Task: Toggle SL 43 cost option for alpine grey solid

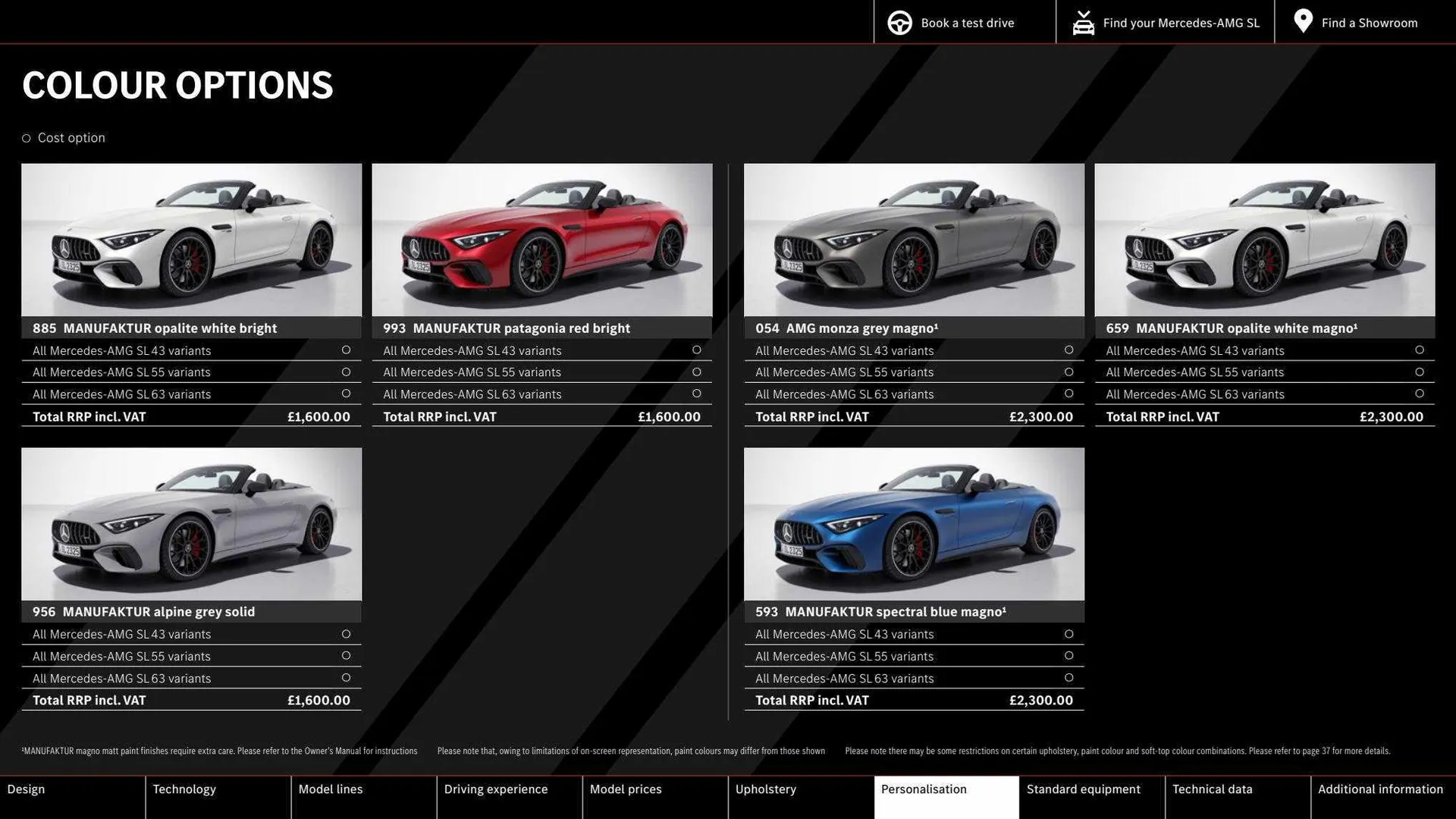Action: pos(345,633)
